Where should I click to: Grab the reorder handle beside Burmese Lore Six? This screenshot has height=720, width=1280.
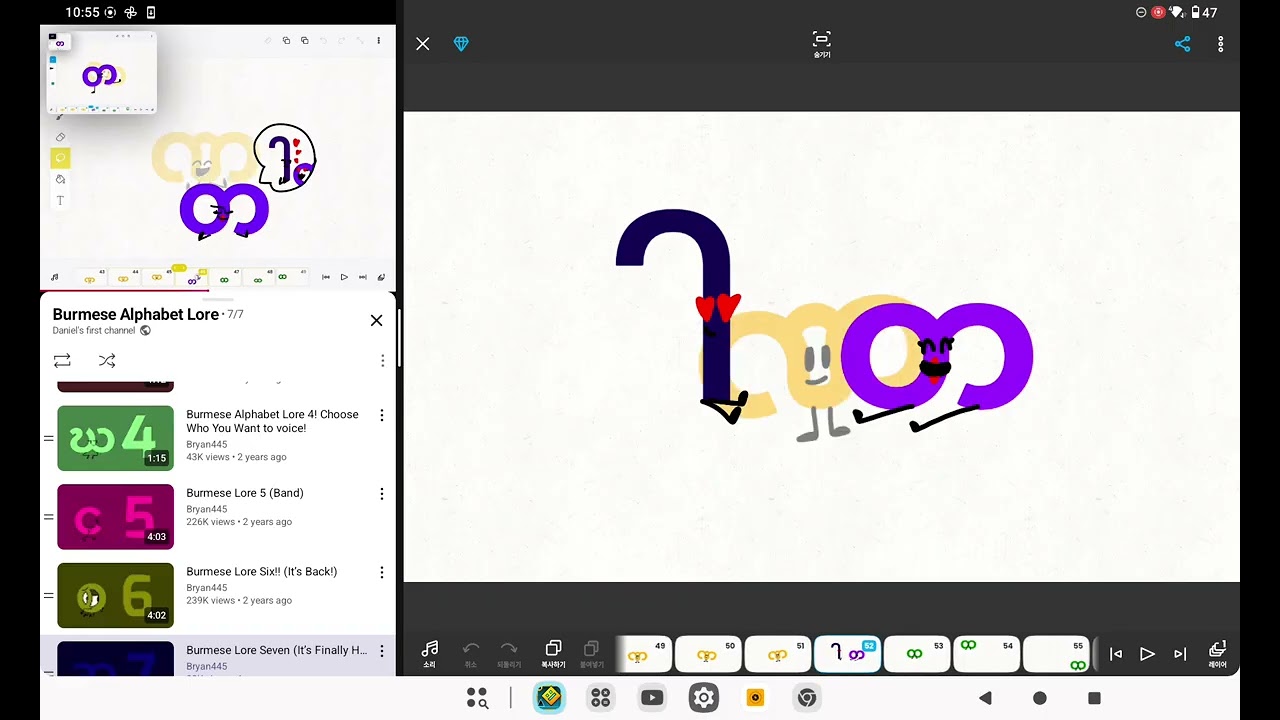tap(48, 595)
